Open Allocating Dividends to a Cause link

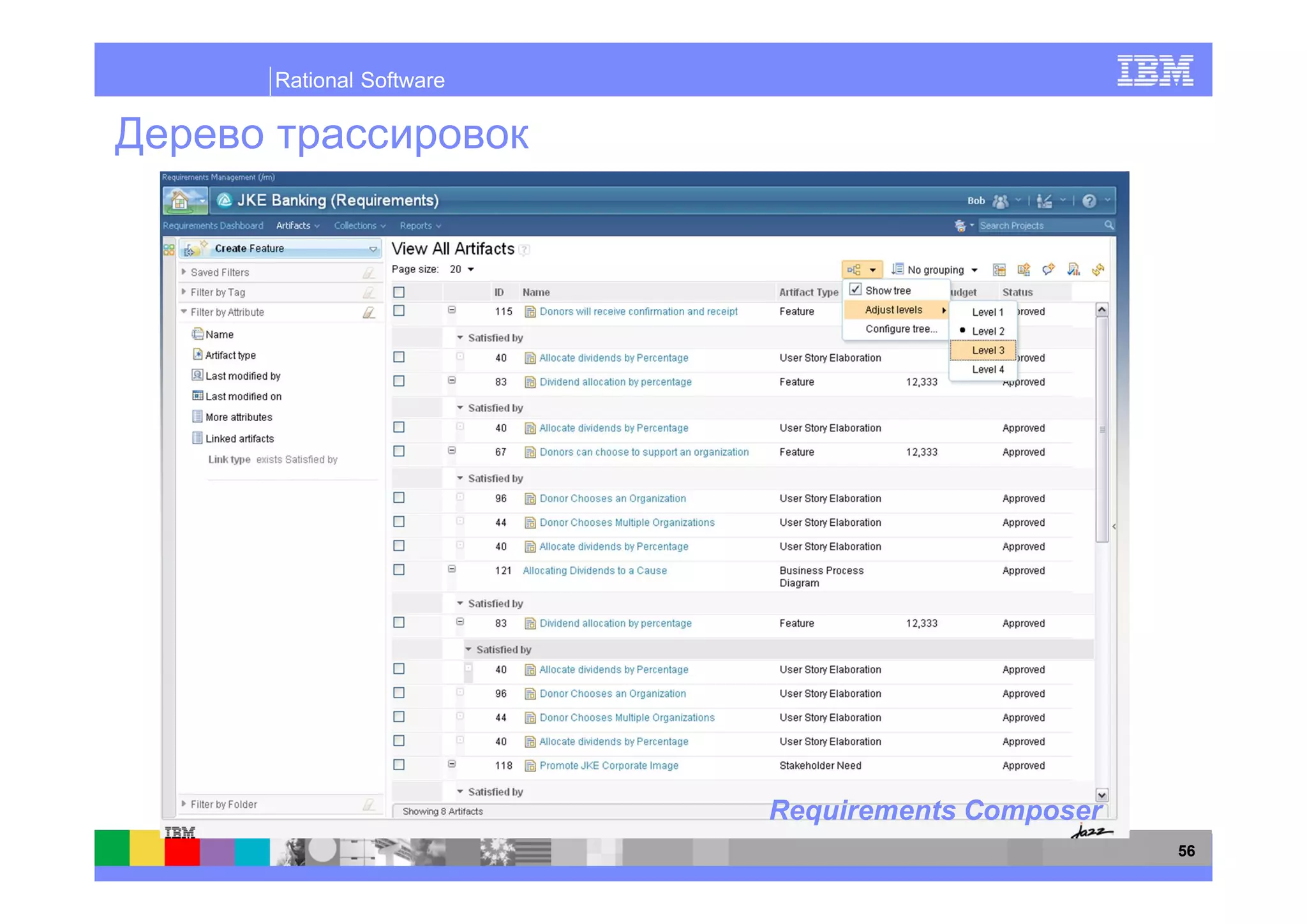pos(595,570)
